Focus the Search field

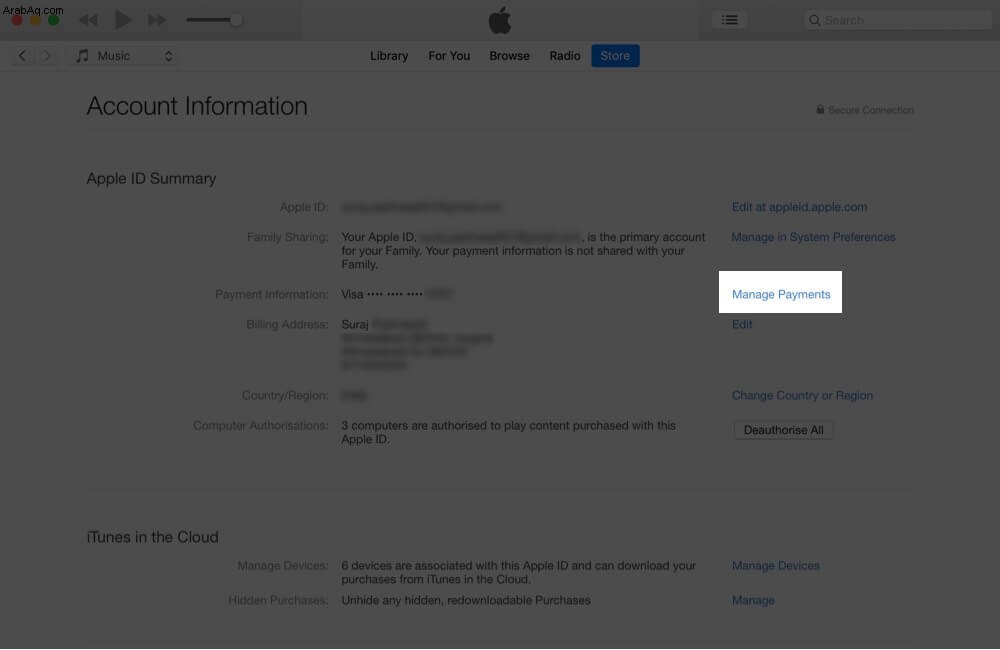click(x=898, y=20)
